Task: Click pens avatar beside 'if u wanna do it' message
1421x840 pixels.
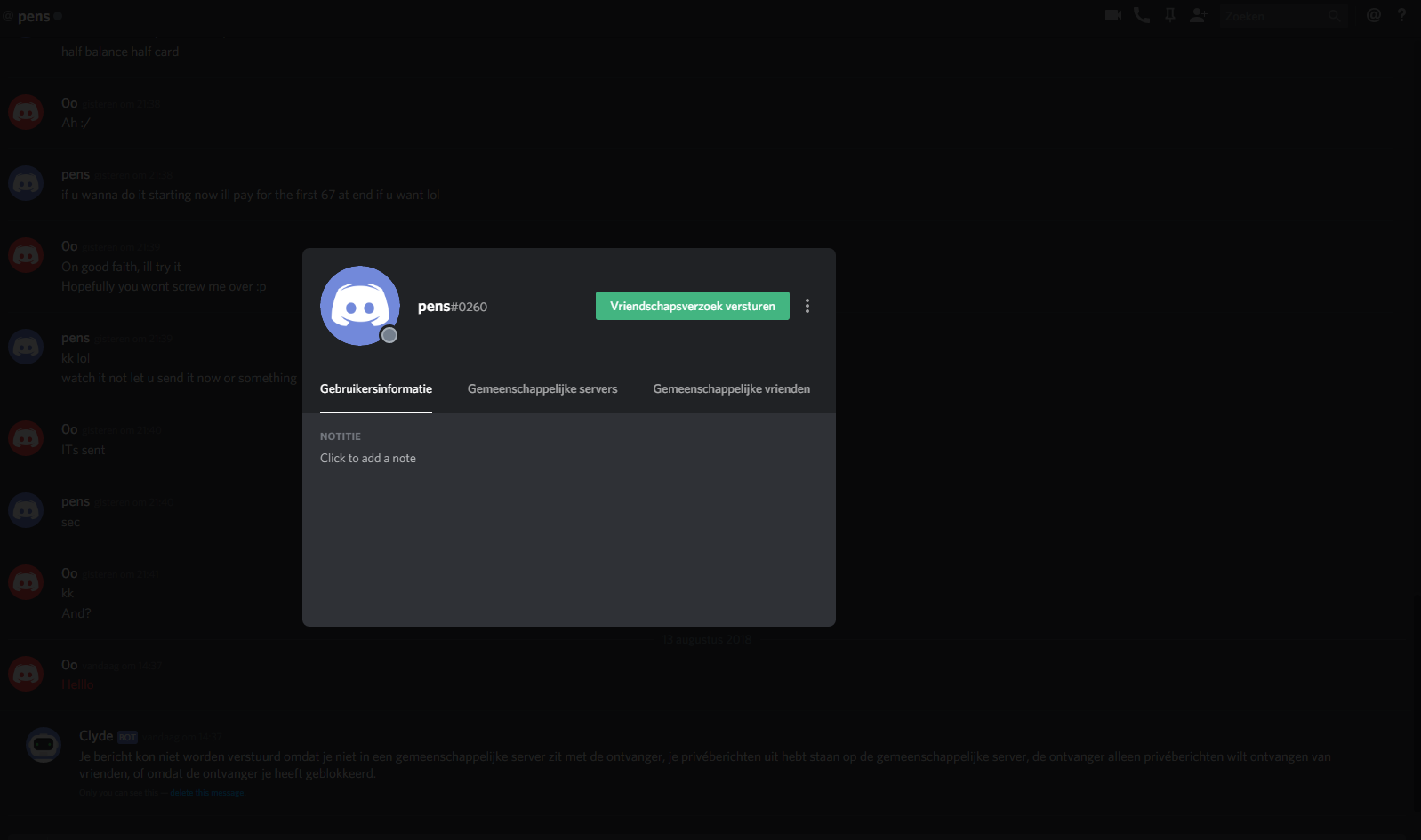Action: pos(26,183)
